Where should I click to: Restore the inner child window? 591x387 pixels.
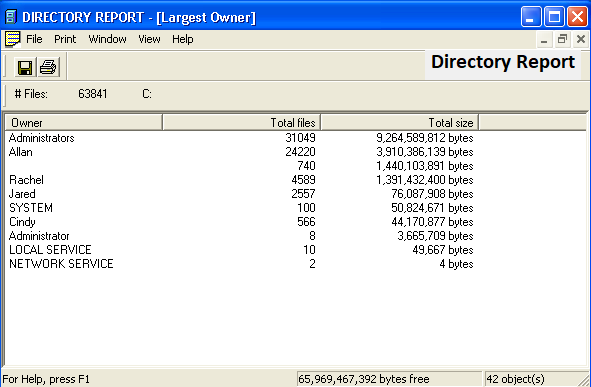coord(562,39)
